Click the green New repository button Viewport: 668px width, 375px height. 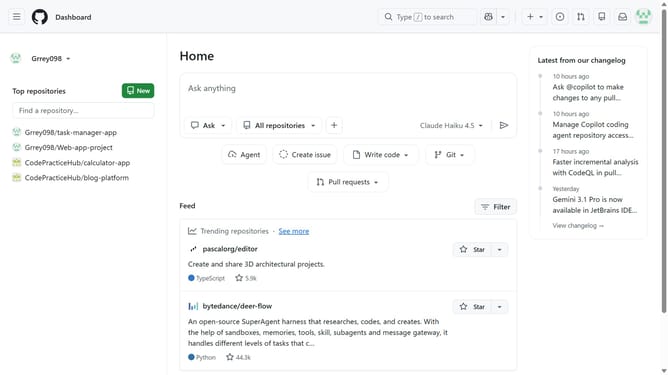tap(138, 91)
